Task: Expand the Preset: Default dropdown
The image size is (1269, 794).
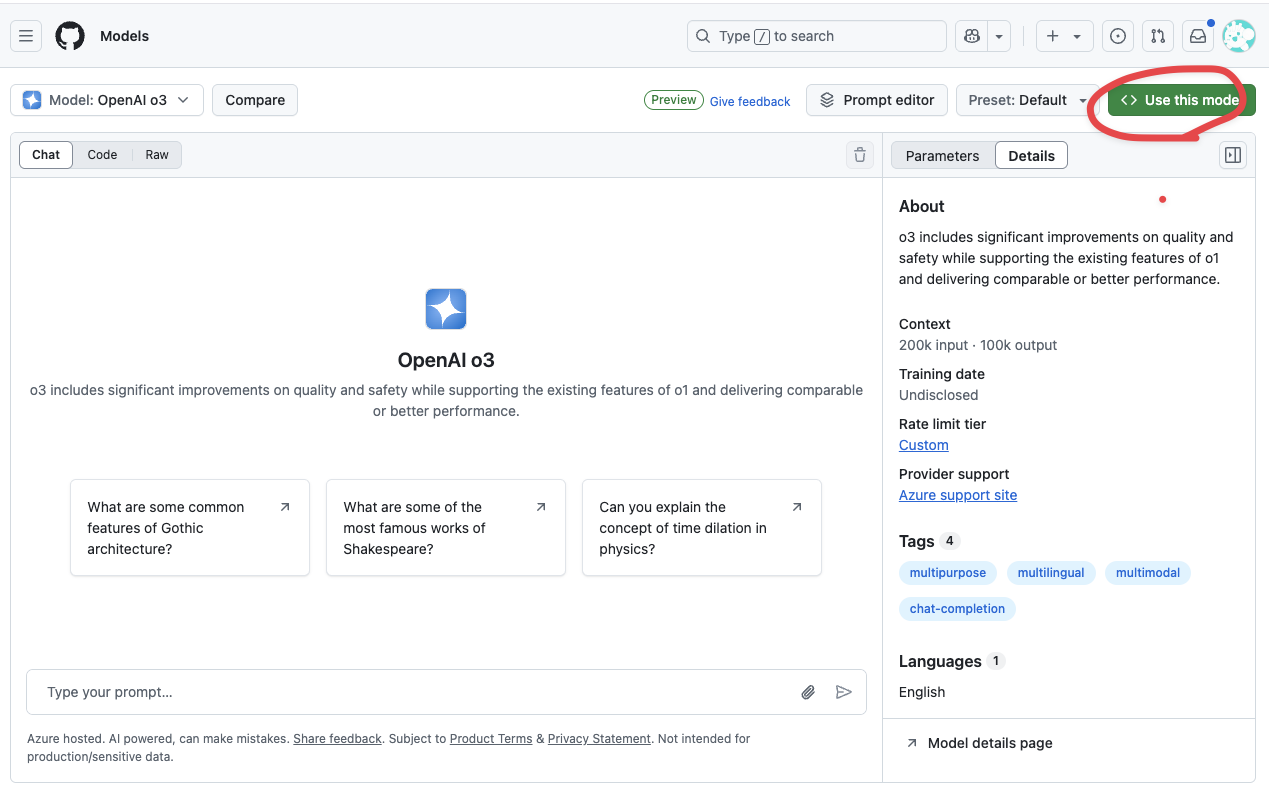Action: 1027,100
